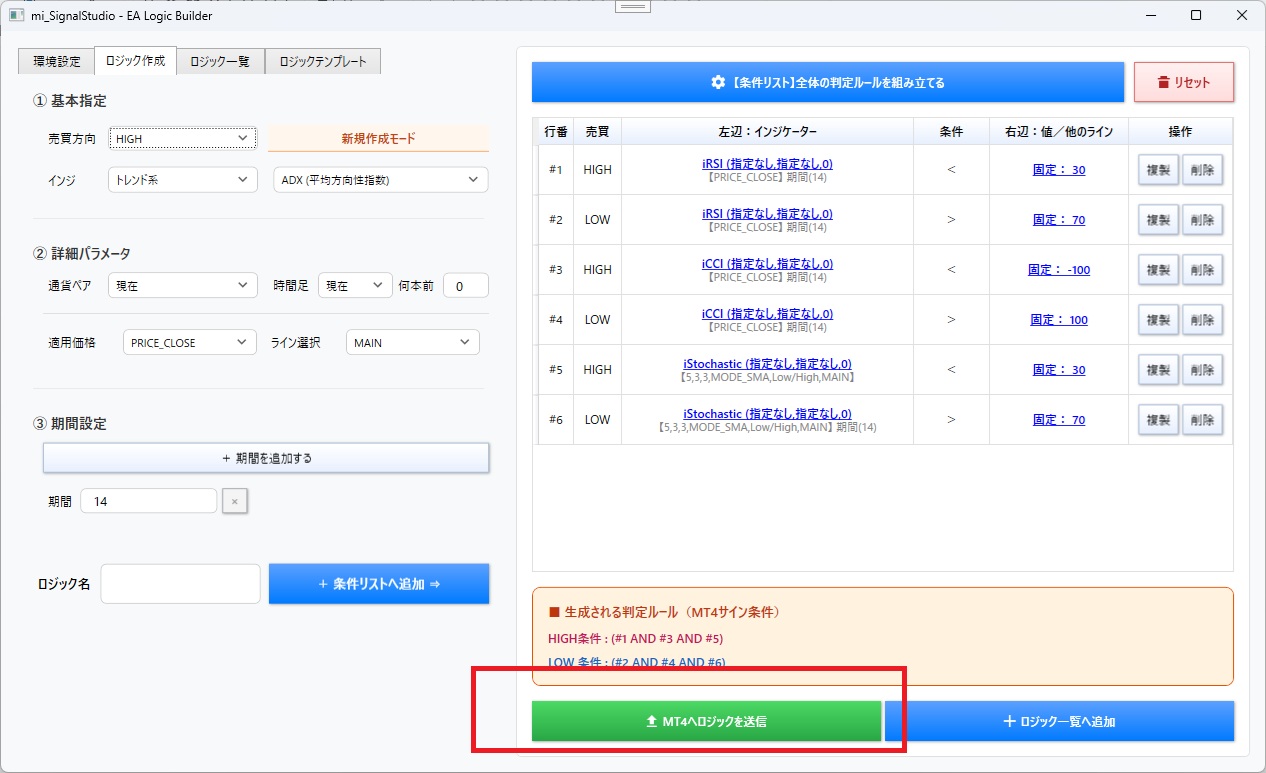This screenshot has height=773, width=1266.
Task: Delete row #1 with 削除
Action: tap(1202, 170)
